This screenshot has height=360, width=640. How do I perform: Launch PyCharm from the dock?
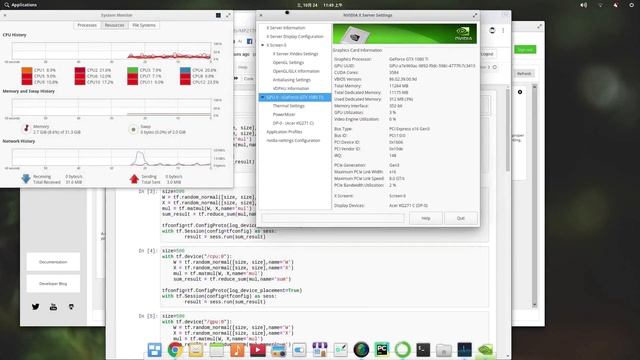tap(382, 350)
